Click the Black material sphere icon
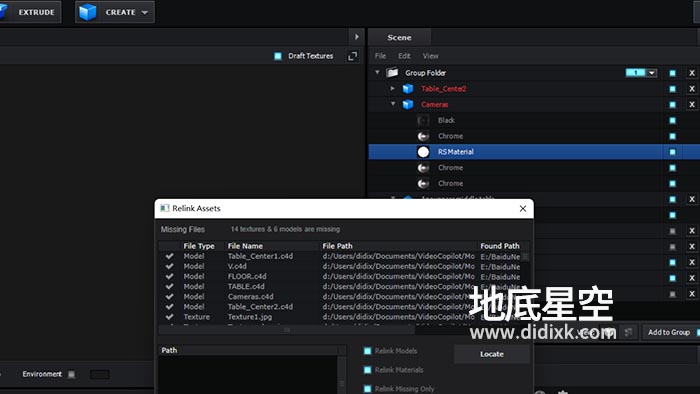Image resolution: width=700 pixels, height=394 pixels. click(423, 120)
